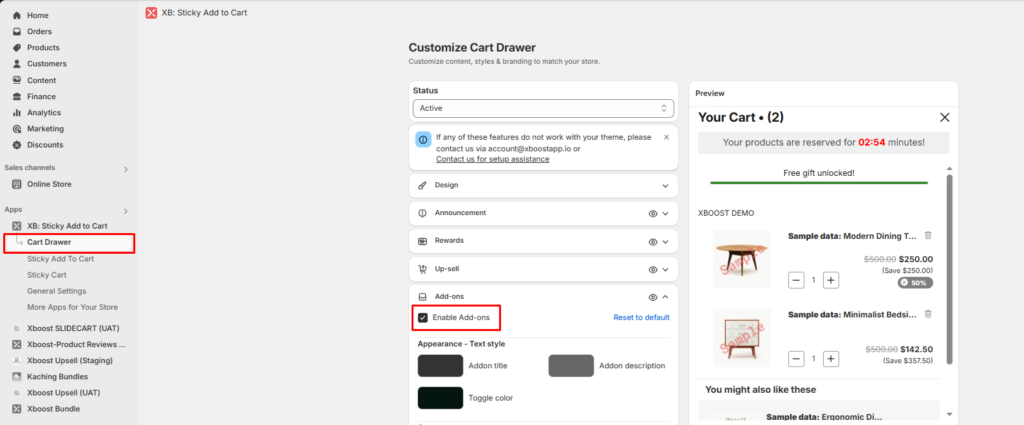1024x425 pixels.
Task: Toggle visibility eye for Announcement section
Action: [x=652, y=213]
